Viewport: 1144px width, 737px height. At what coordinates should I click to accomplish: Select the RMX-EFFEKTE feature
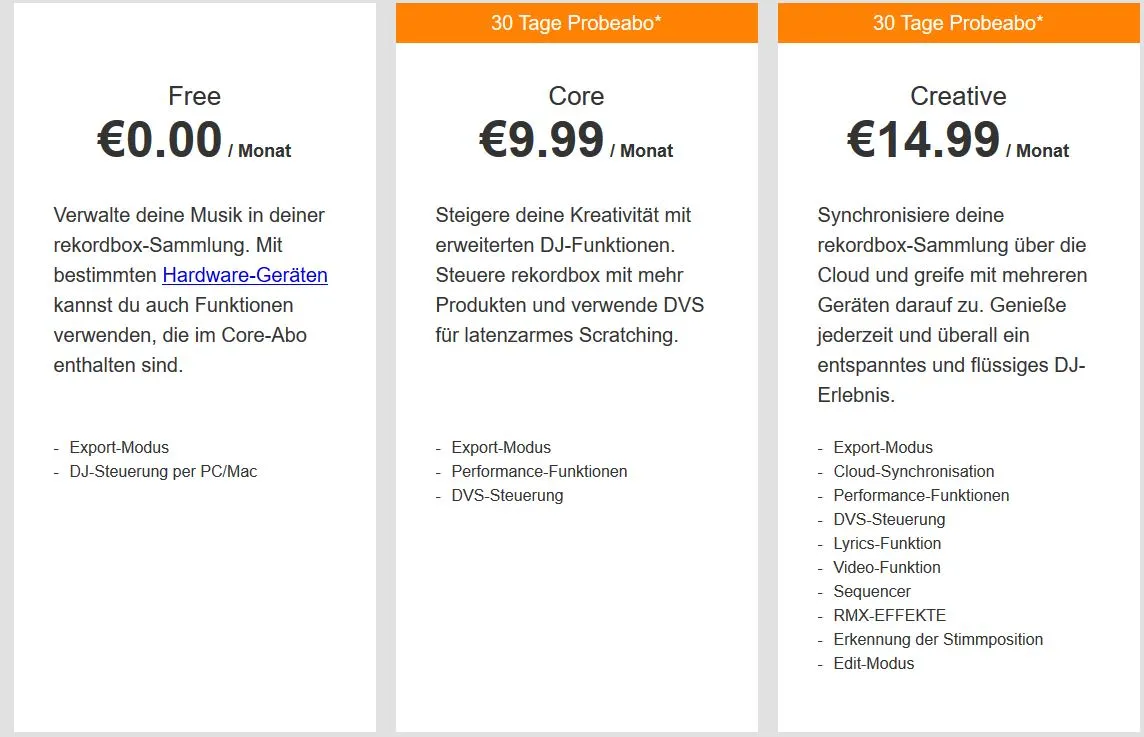[889, 615]
